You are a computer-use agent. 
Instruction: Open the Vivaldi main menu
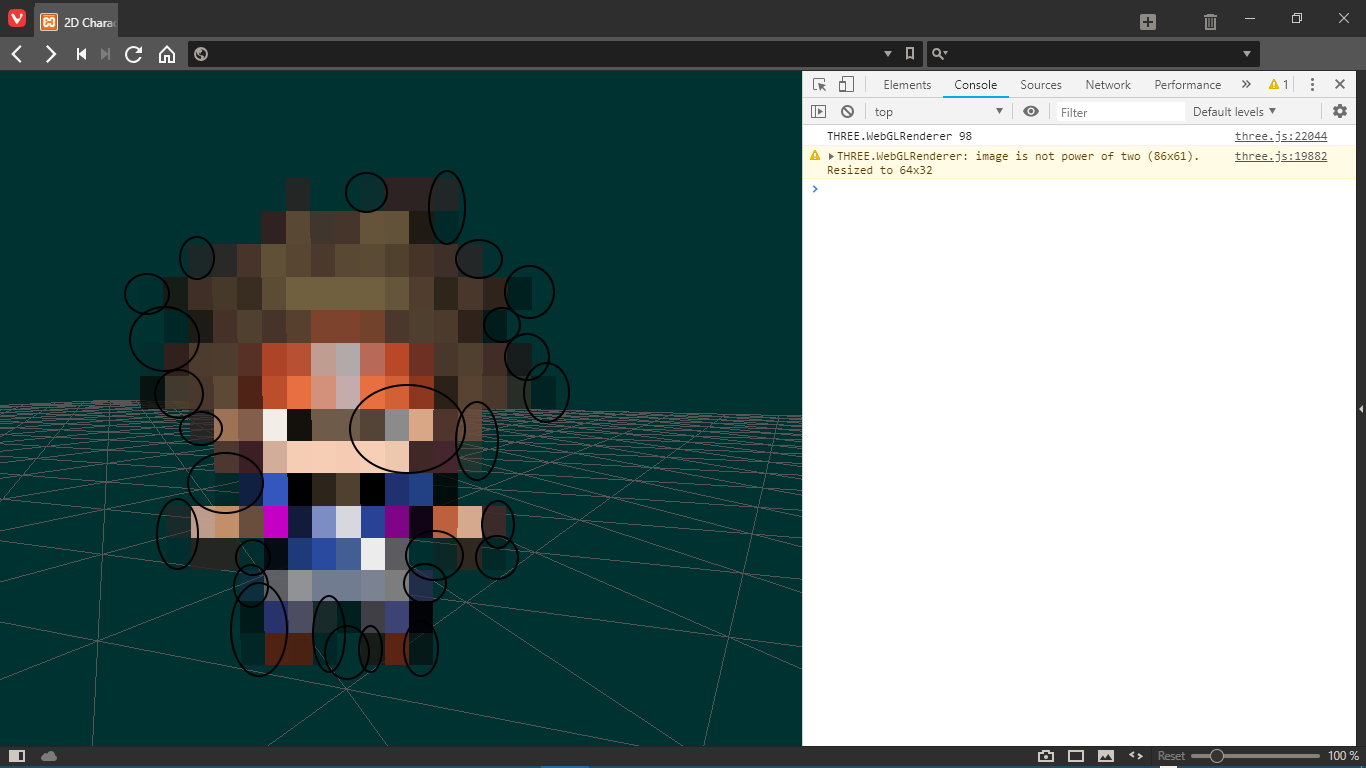point(17,19)
